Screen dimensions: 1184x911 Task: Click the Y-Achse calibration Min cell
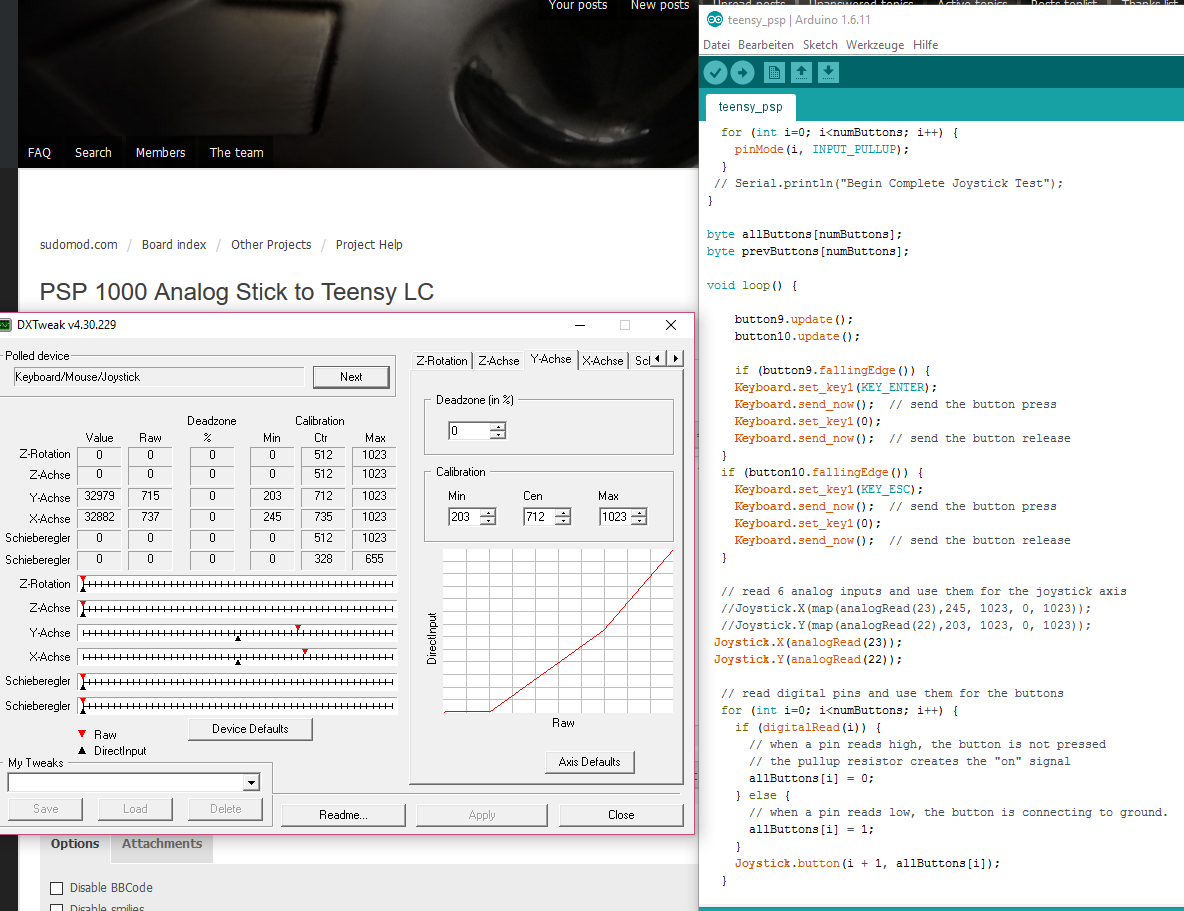click(272, 496)
